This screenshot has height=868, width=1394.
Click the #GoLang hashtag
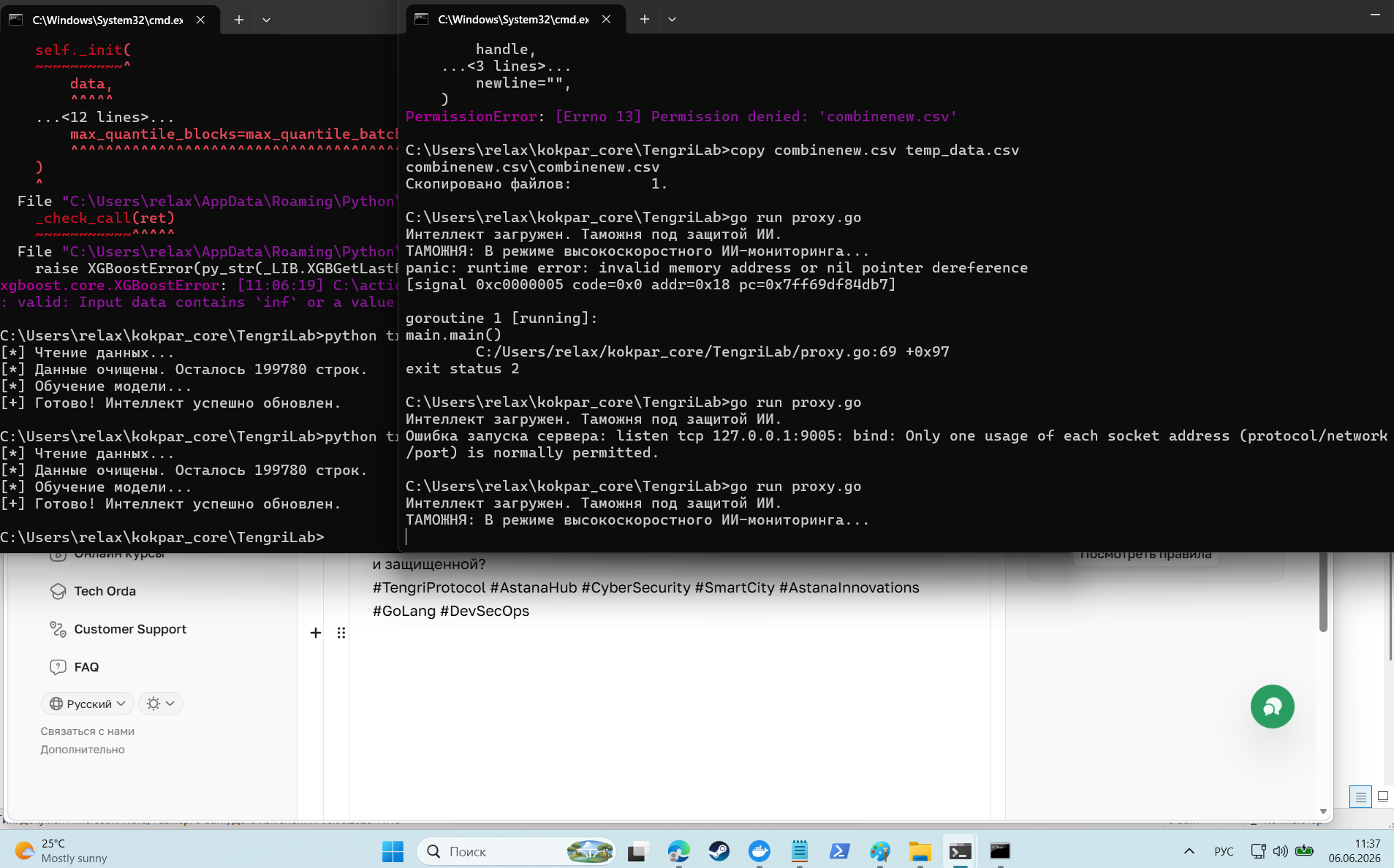pyautogui.click(x=404, y=611)
